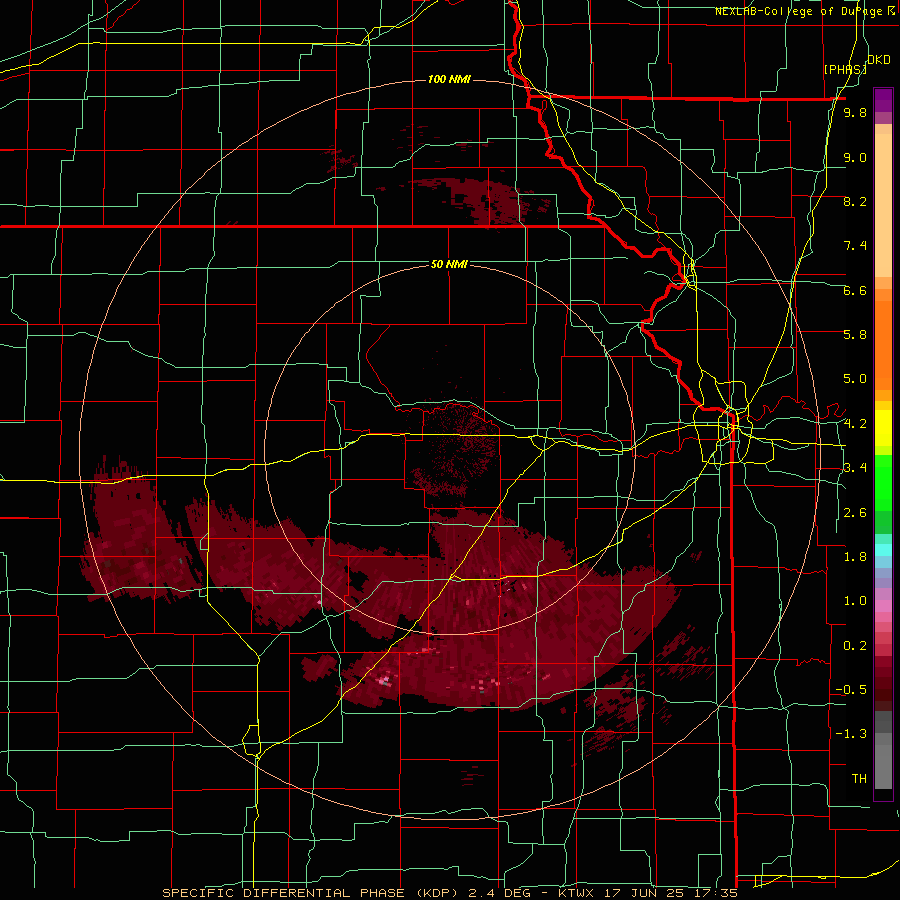The width and height of the screenshot is (900, 900).
Task: Click the 5.8 scale value
Action: click(855, 335)
